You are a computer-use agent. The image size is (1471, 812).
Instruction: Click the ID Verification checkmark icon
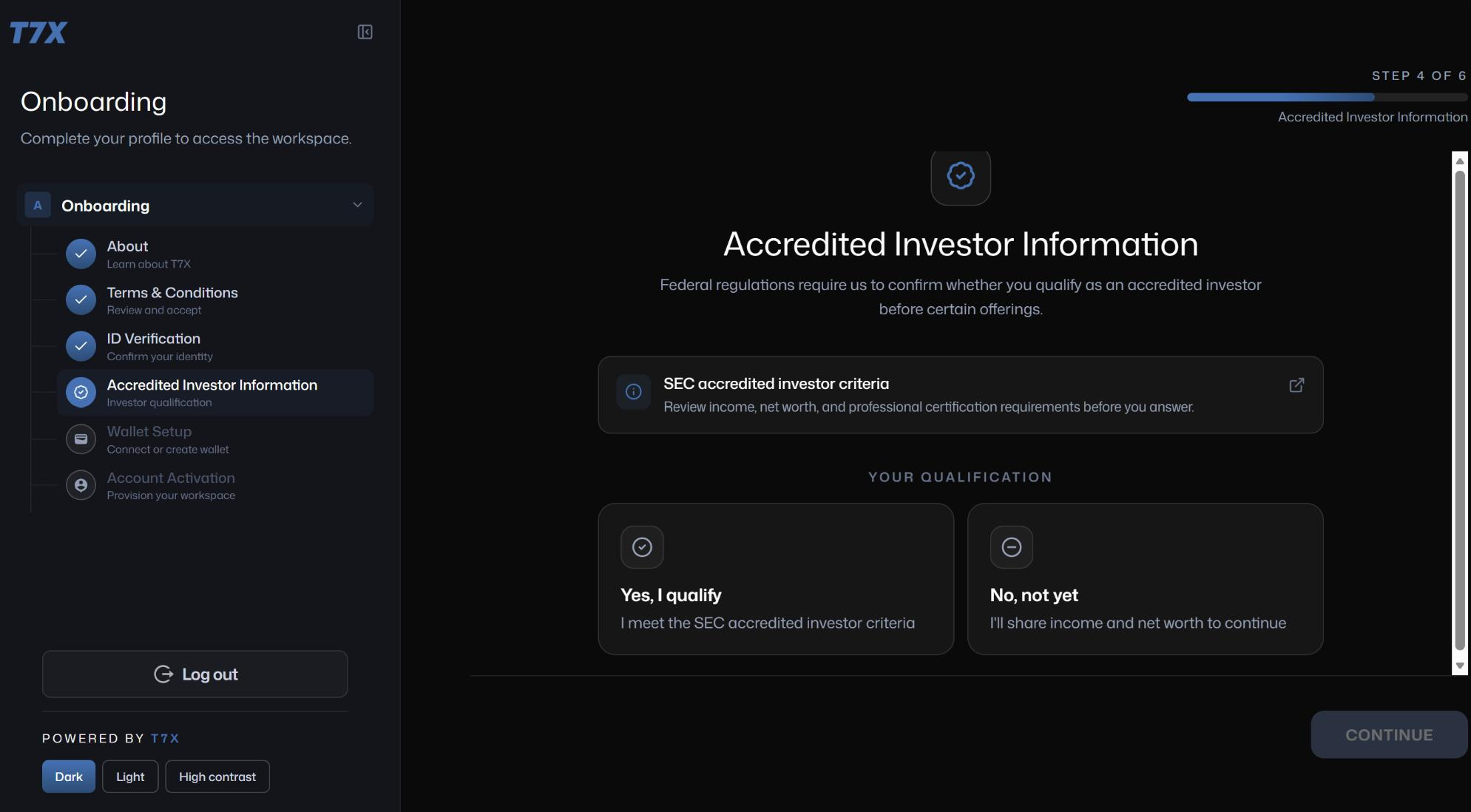click(x=81, y=346)
